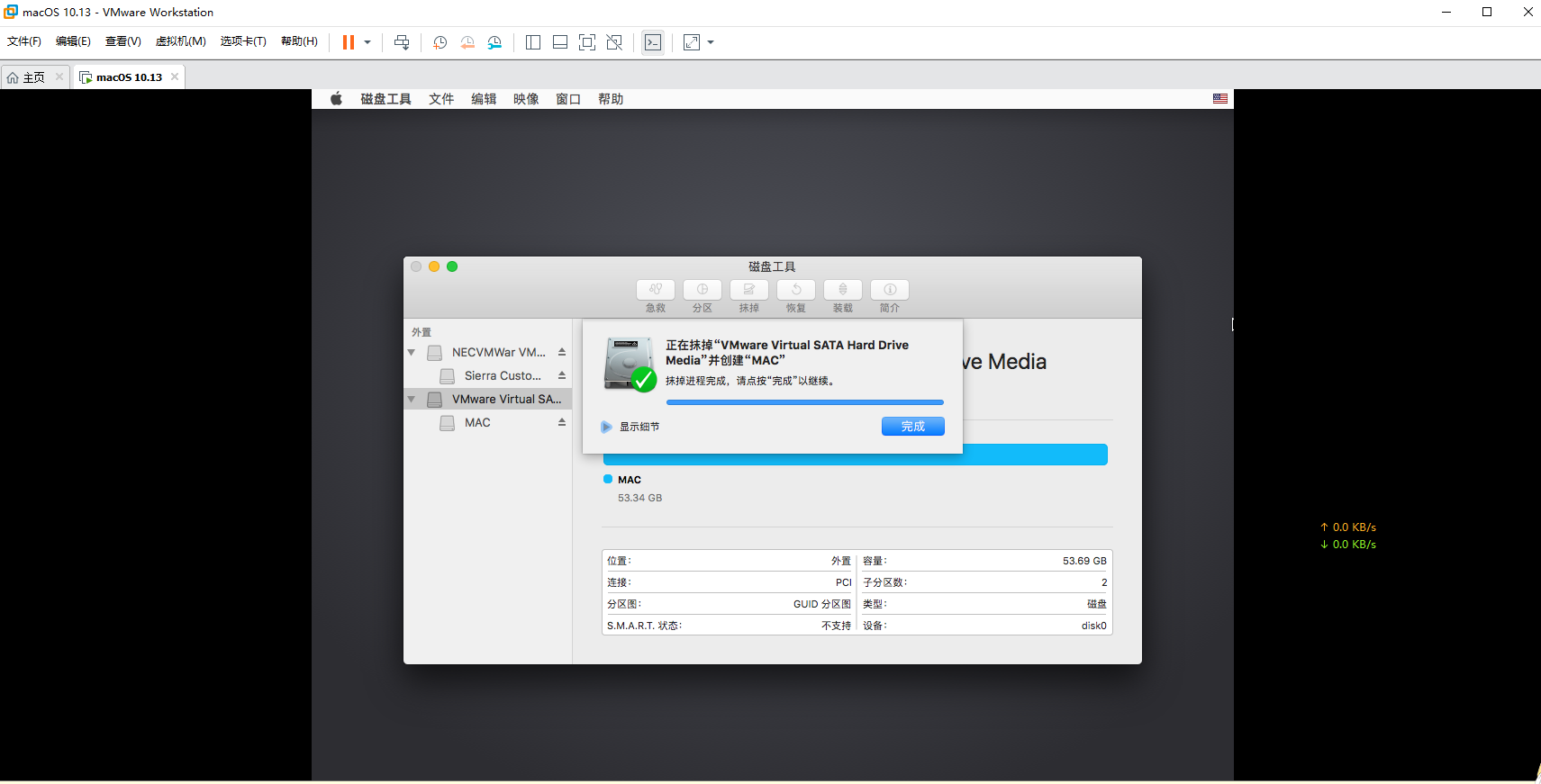Click the 53.34 GB size text under MAC

(x=639, y=498)
